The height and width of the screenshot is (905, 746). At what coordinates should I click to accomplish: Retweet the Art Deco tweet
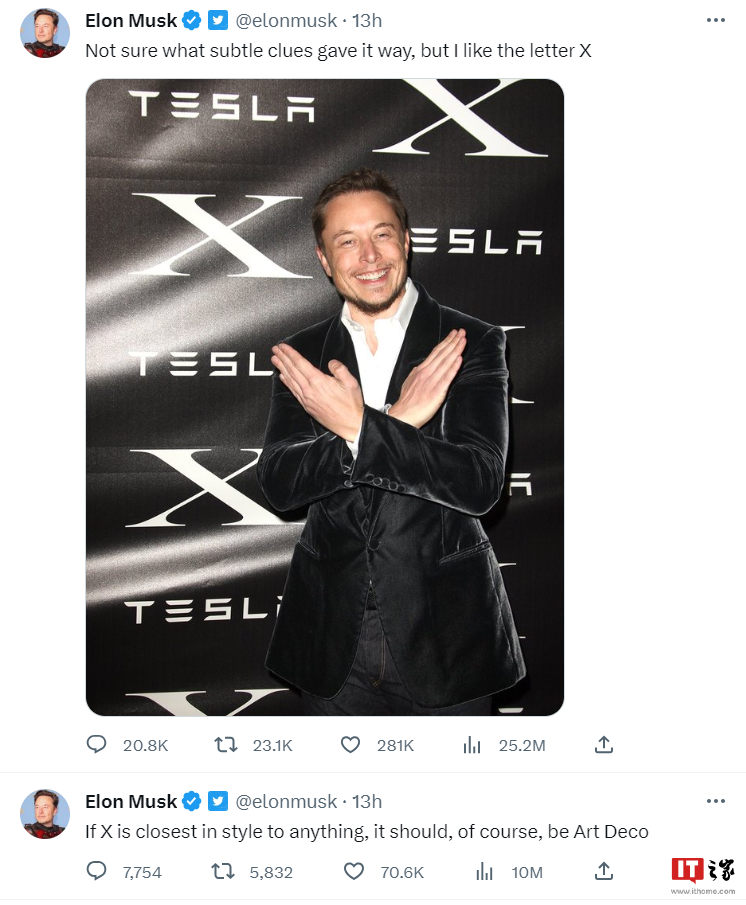point(223,871)
